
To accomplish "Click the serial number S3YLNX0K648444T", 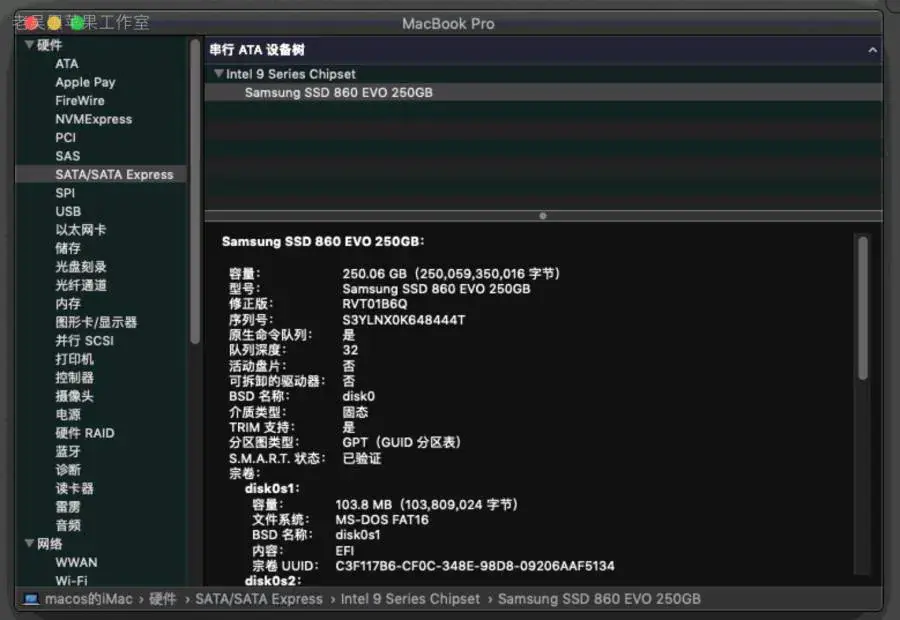I will (404, 320).
